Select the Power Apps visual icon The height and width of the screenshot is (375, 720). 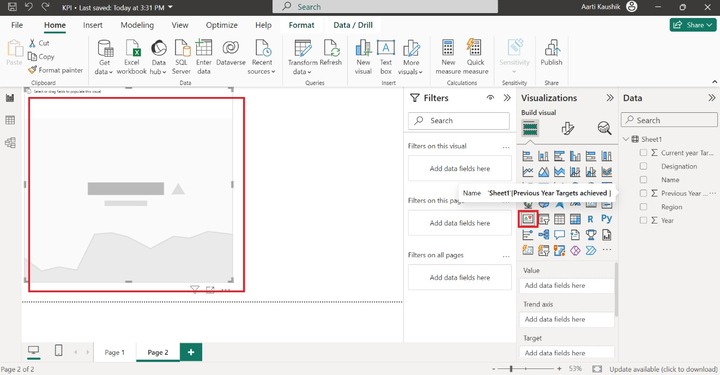[x=575, y=251]
